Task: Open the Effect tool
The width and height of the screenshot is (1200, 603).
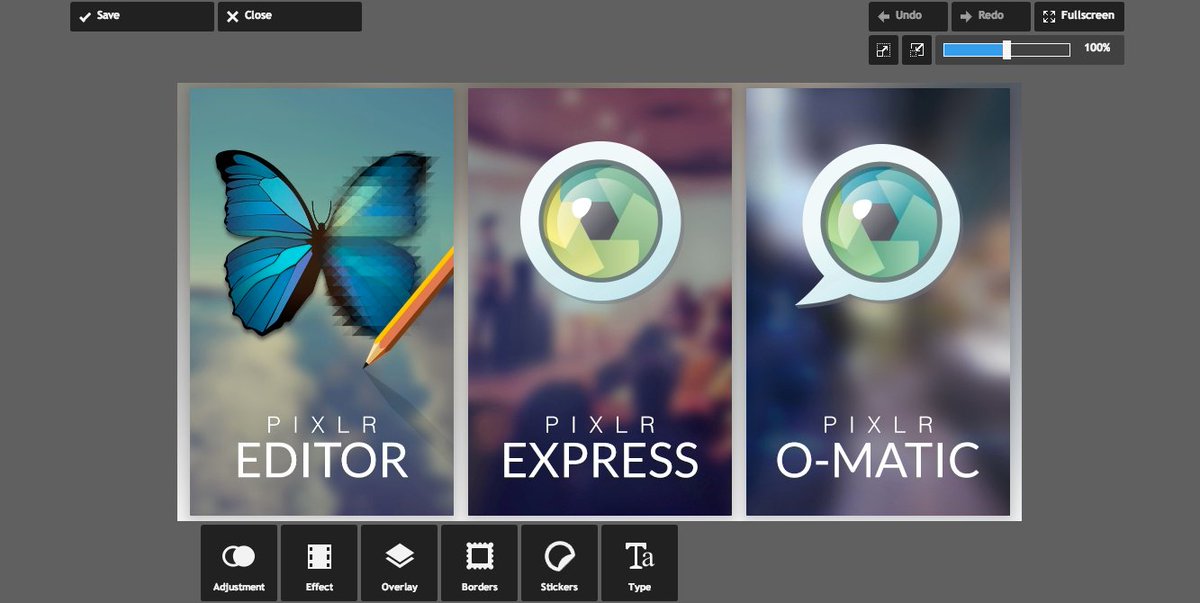Action: click(x=319, y=563)
